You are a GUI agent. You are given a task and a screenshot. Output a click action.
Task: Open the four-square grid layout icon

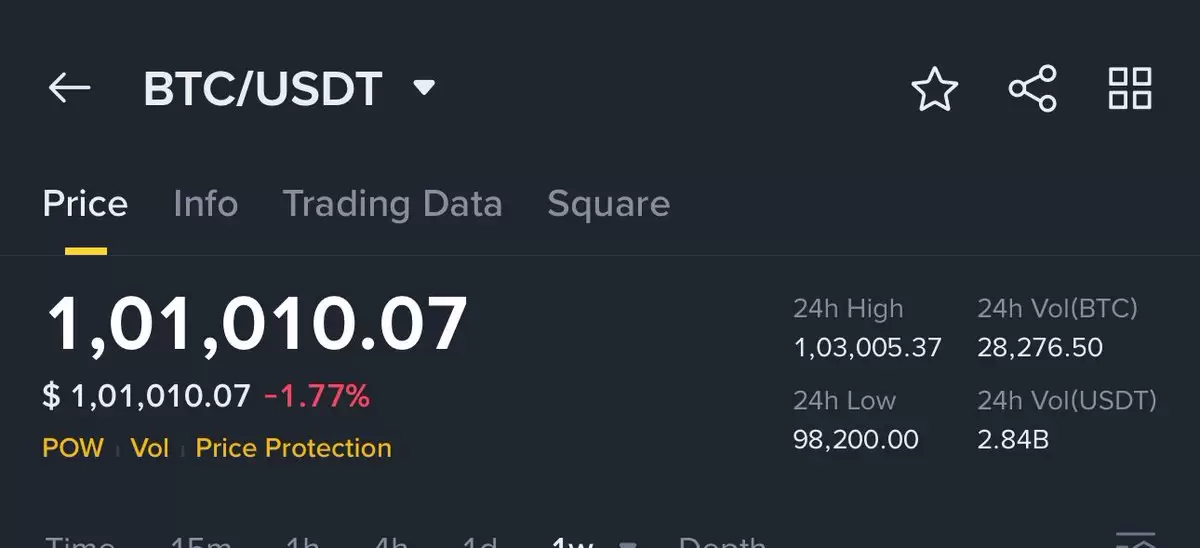coord(1130,89)
